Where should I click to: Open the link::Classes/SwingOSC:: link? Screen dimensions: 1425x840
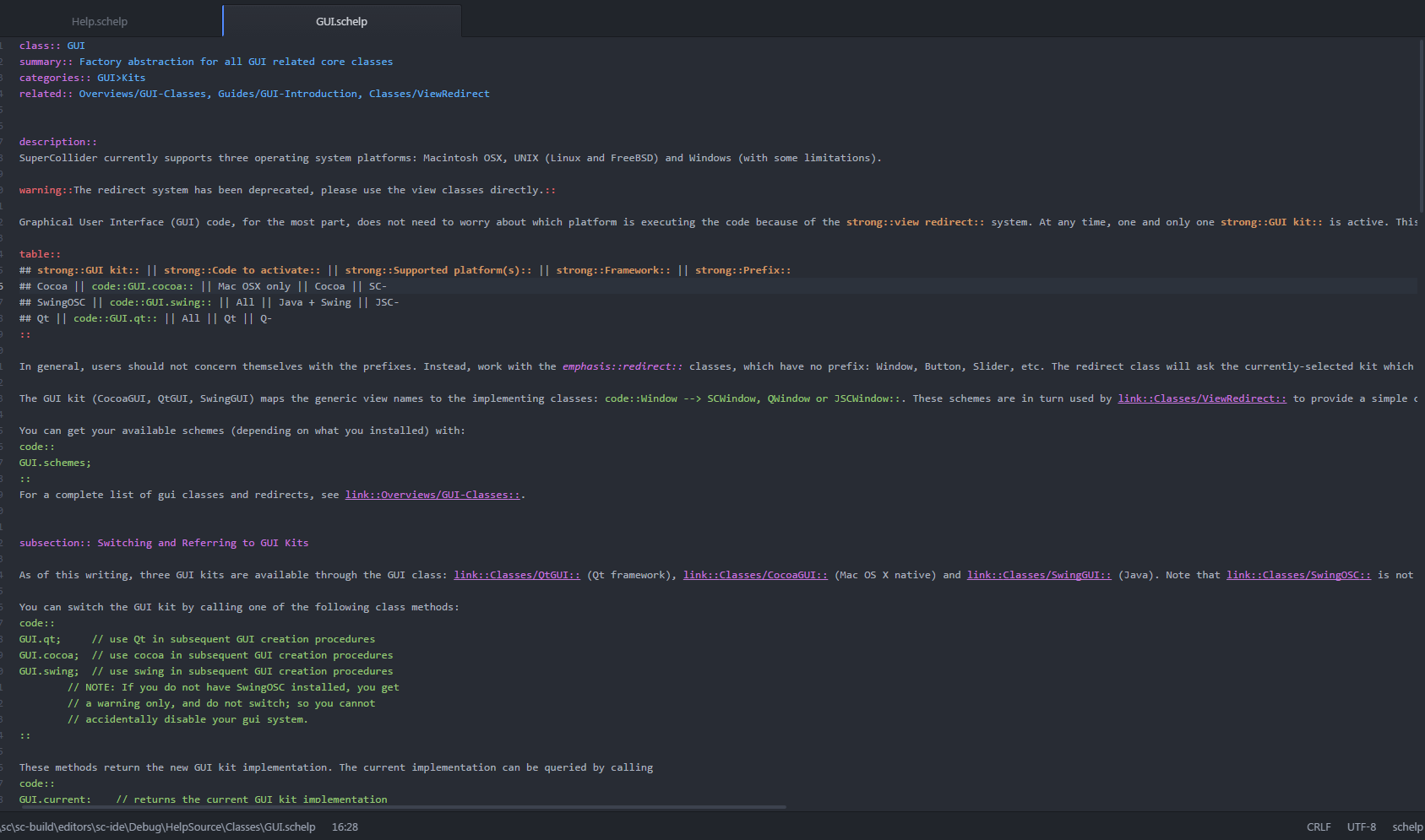tap(1298, 575)
